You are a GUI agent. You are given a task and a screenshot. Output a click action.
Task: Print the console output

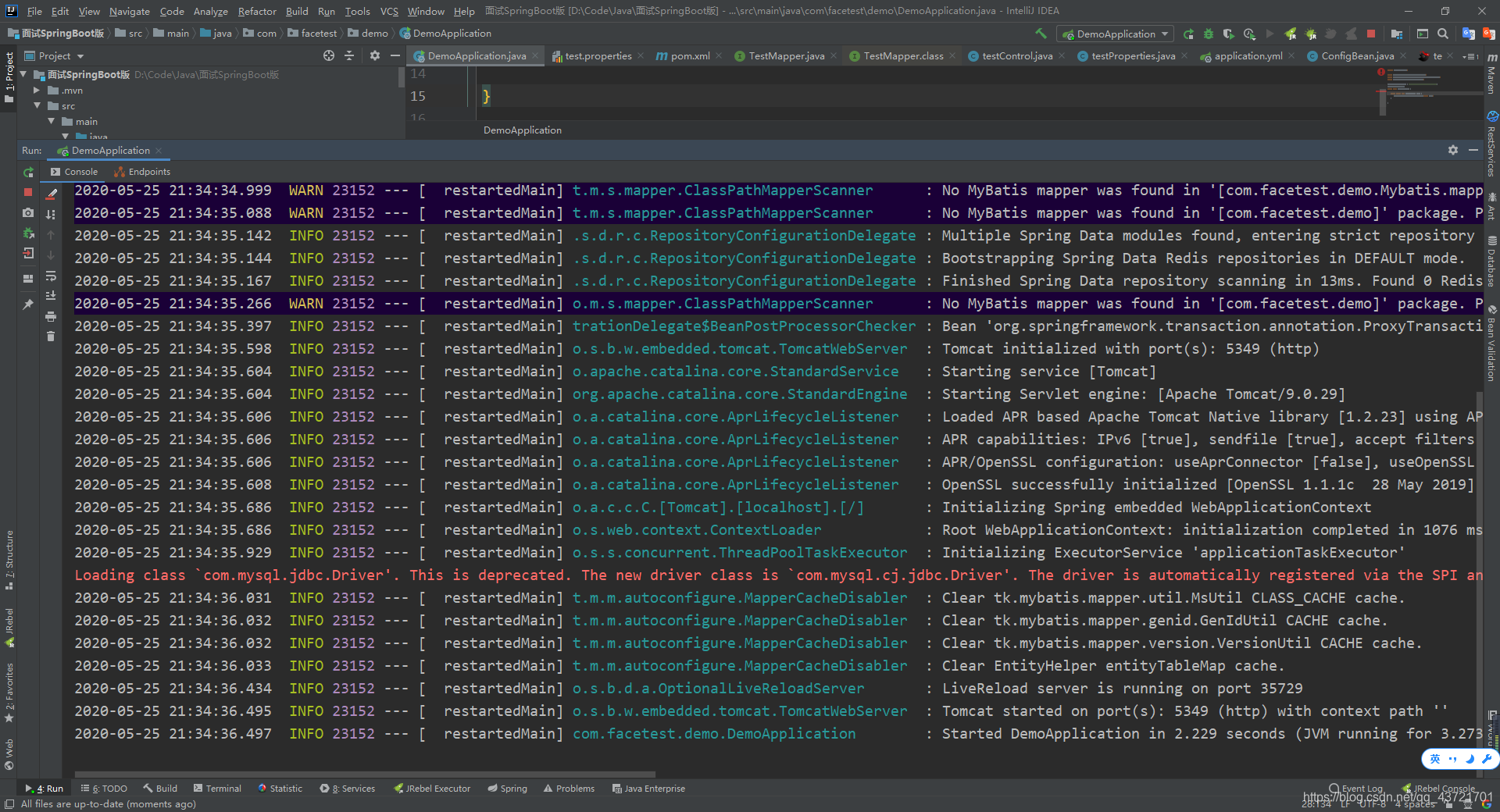[51, 316]
